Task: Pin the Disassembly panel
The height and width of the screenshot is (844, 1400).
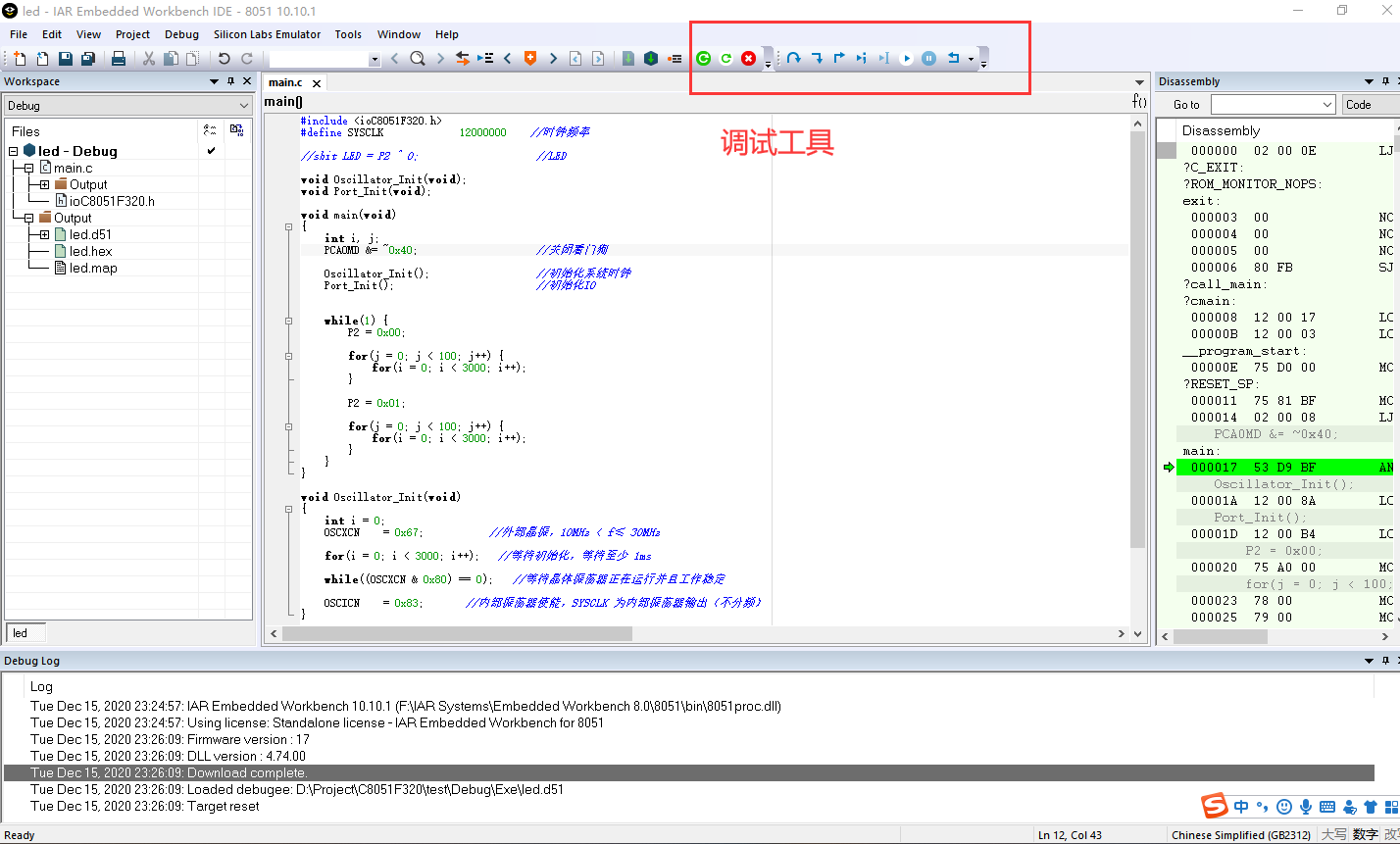Action: tap(1387, 81)
